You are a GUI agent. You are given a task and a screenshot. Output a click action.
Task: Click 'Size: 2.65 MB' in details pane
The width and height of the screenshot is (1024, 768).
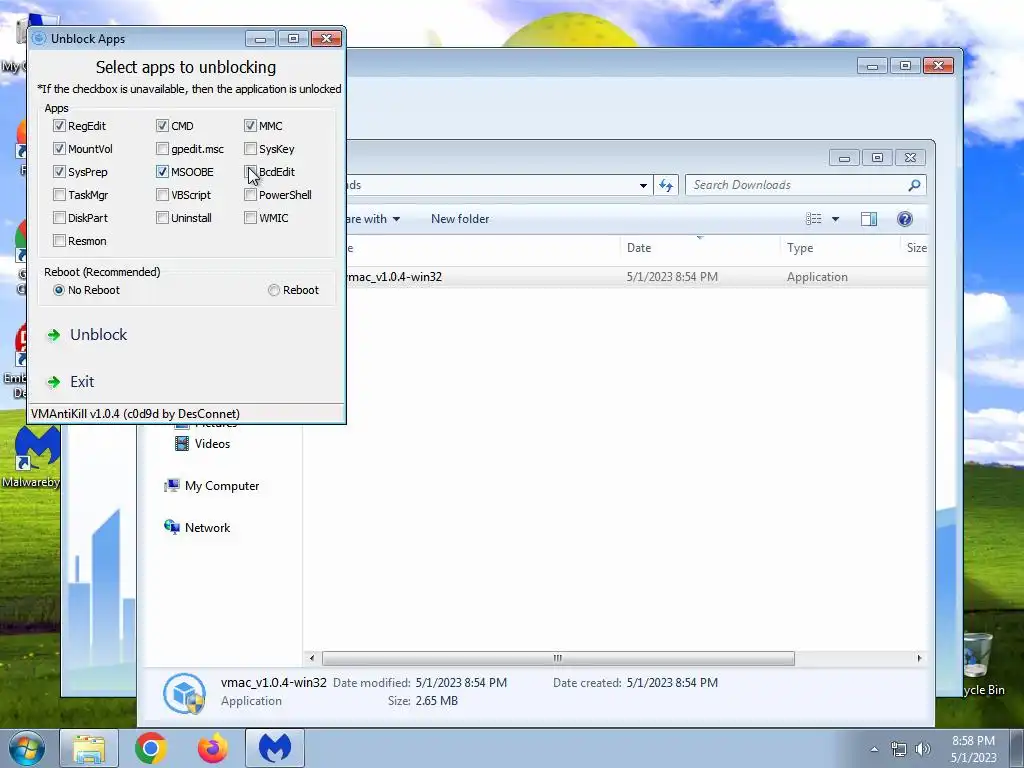click(x=423, y=701)
